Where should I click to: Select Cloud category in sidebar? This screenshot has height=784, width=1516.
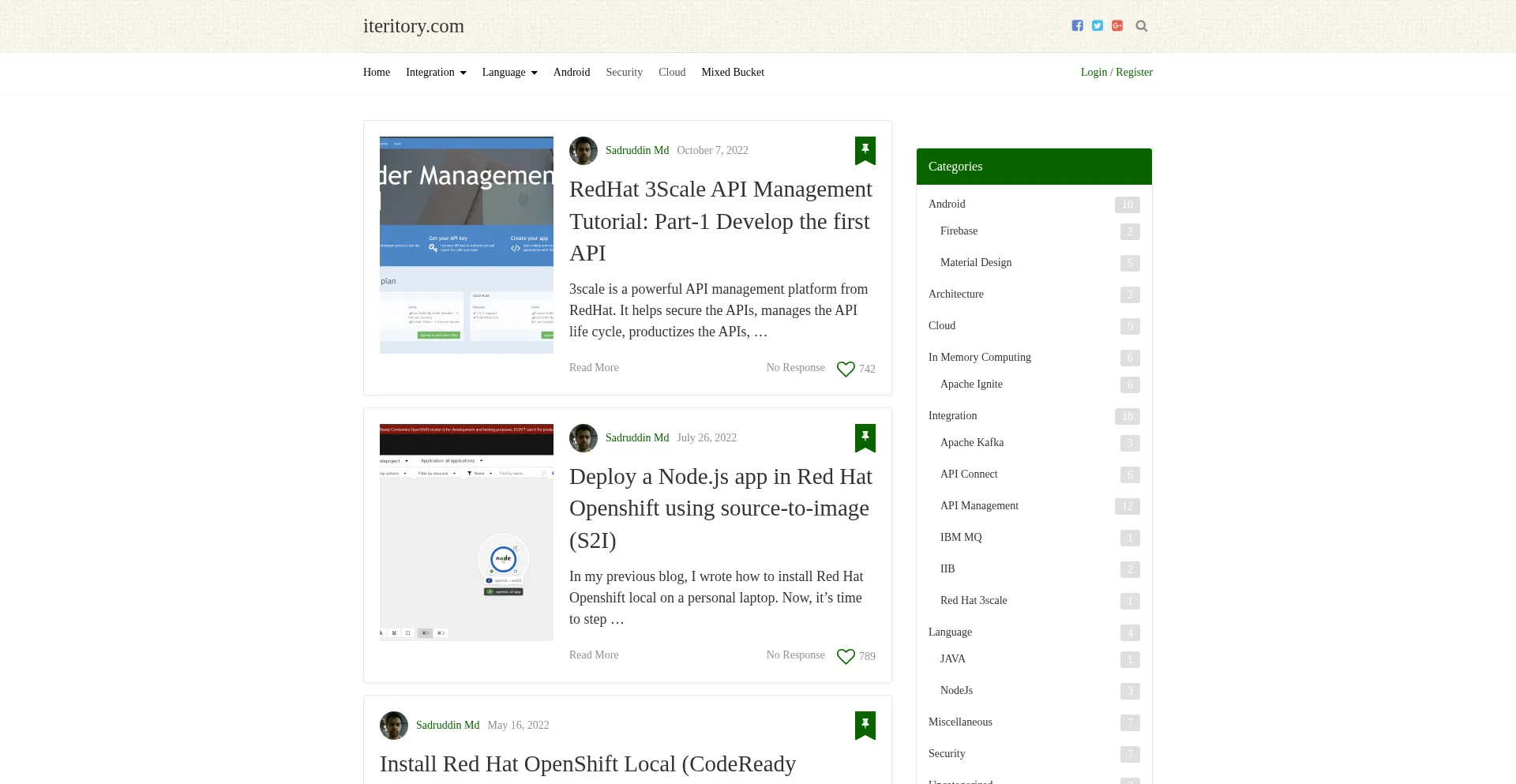(942, 325)
